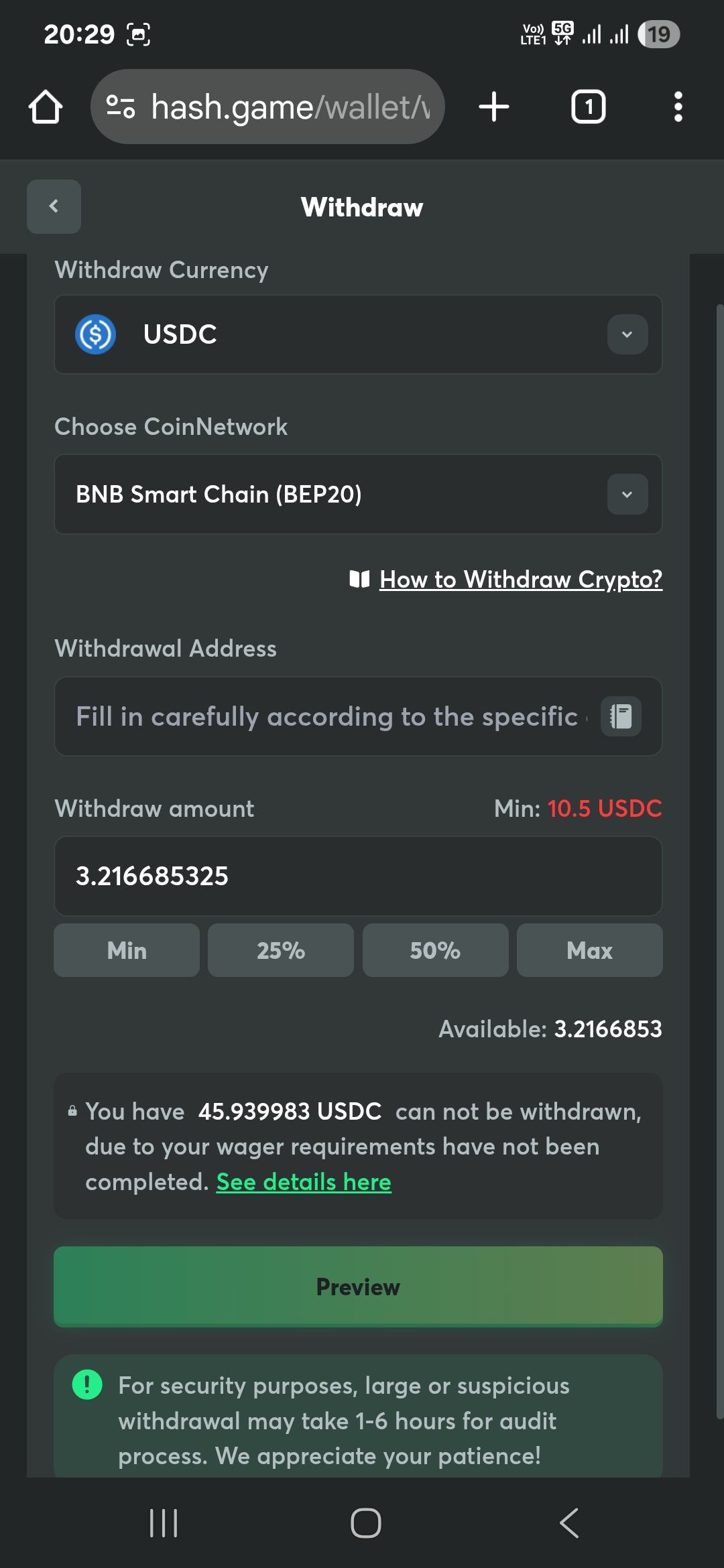Open the address book icon in address field
Screen dimensions: 724x1568
click(621, 716)
